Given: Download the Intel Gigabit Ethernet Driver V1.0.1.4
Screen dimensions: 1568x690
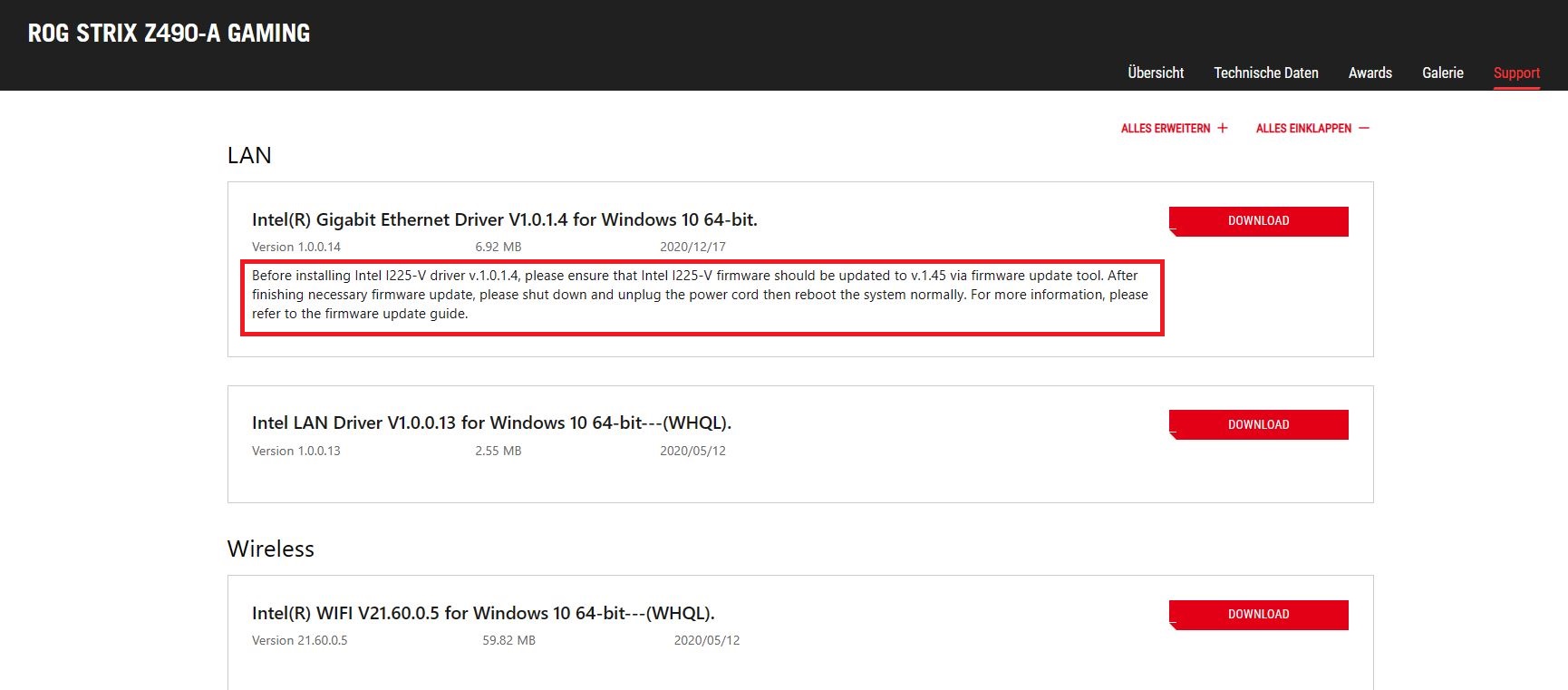Looking at the screenshot, I should click(1259, 221).
